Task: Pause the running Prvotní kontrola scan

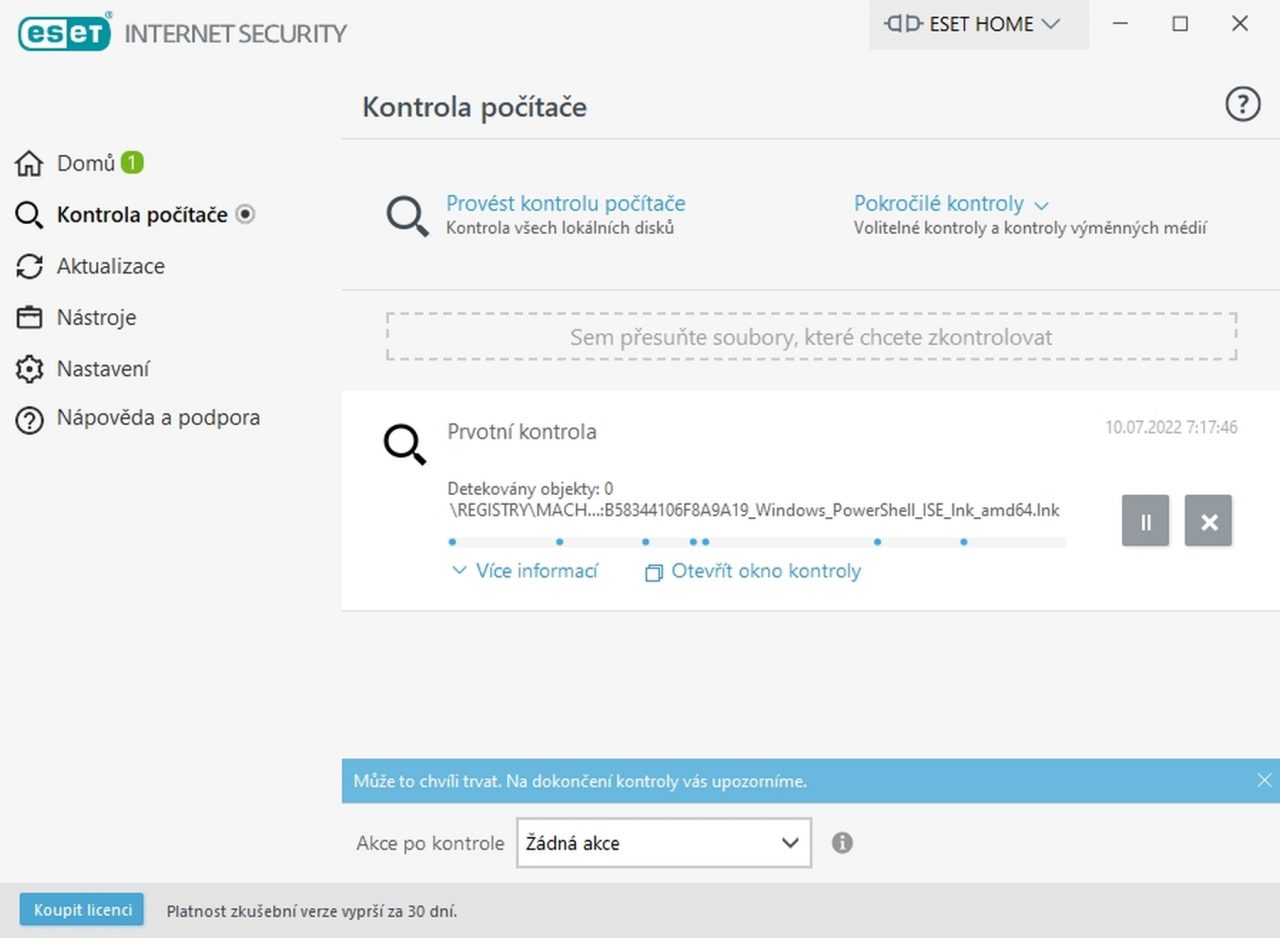Action: 1145,521
